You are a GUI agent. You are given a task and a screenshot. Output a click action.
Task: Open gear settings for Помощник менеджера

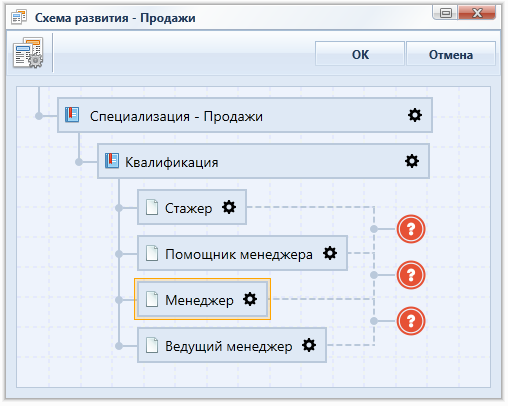click(x=330, y=253)
